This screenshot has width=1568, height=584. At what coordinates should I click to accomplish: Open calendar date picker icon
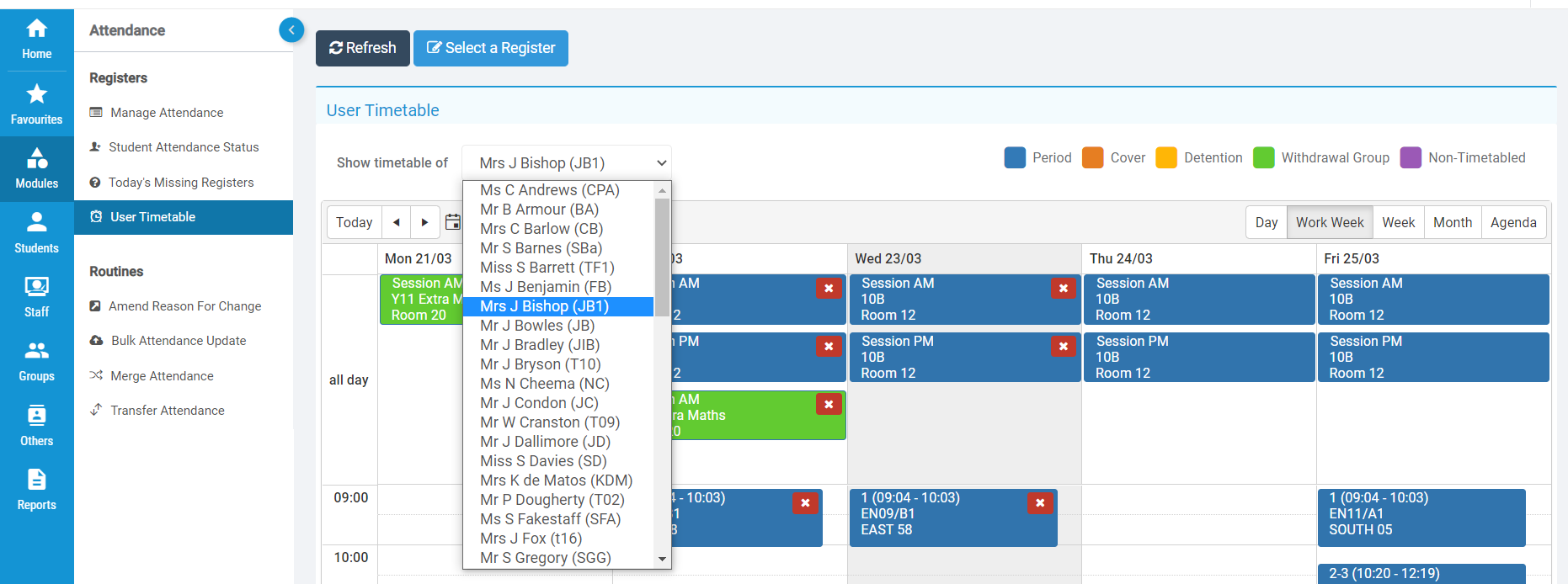pyautogui.click(x=453, y=222)
